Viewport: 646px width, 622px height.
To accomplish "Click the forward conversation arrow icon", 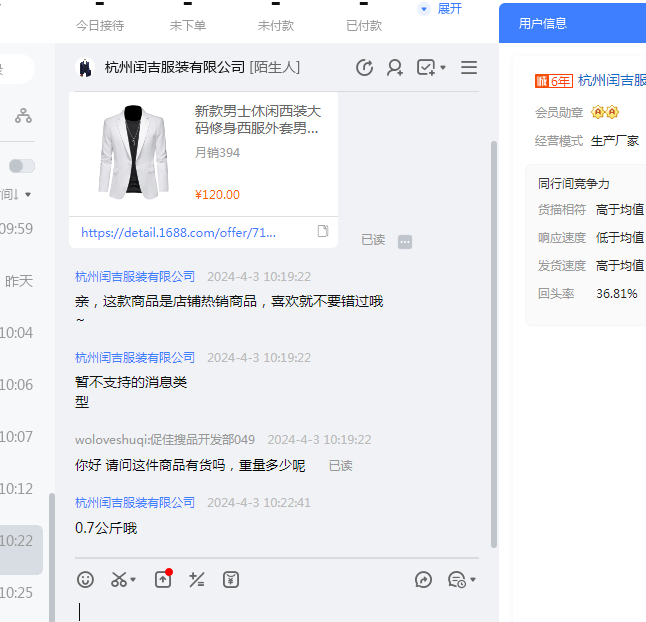I will (x=424, y=580).
